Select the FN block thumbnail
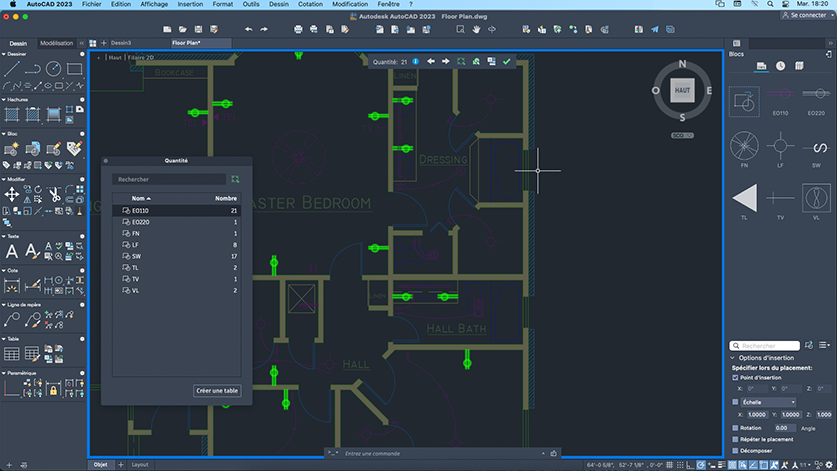837x471 pixels. pyautogui.click(x=744, y=146)
